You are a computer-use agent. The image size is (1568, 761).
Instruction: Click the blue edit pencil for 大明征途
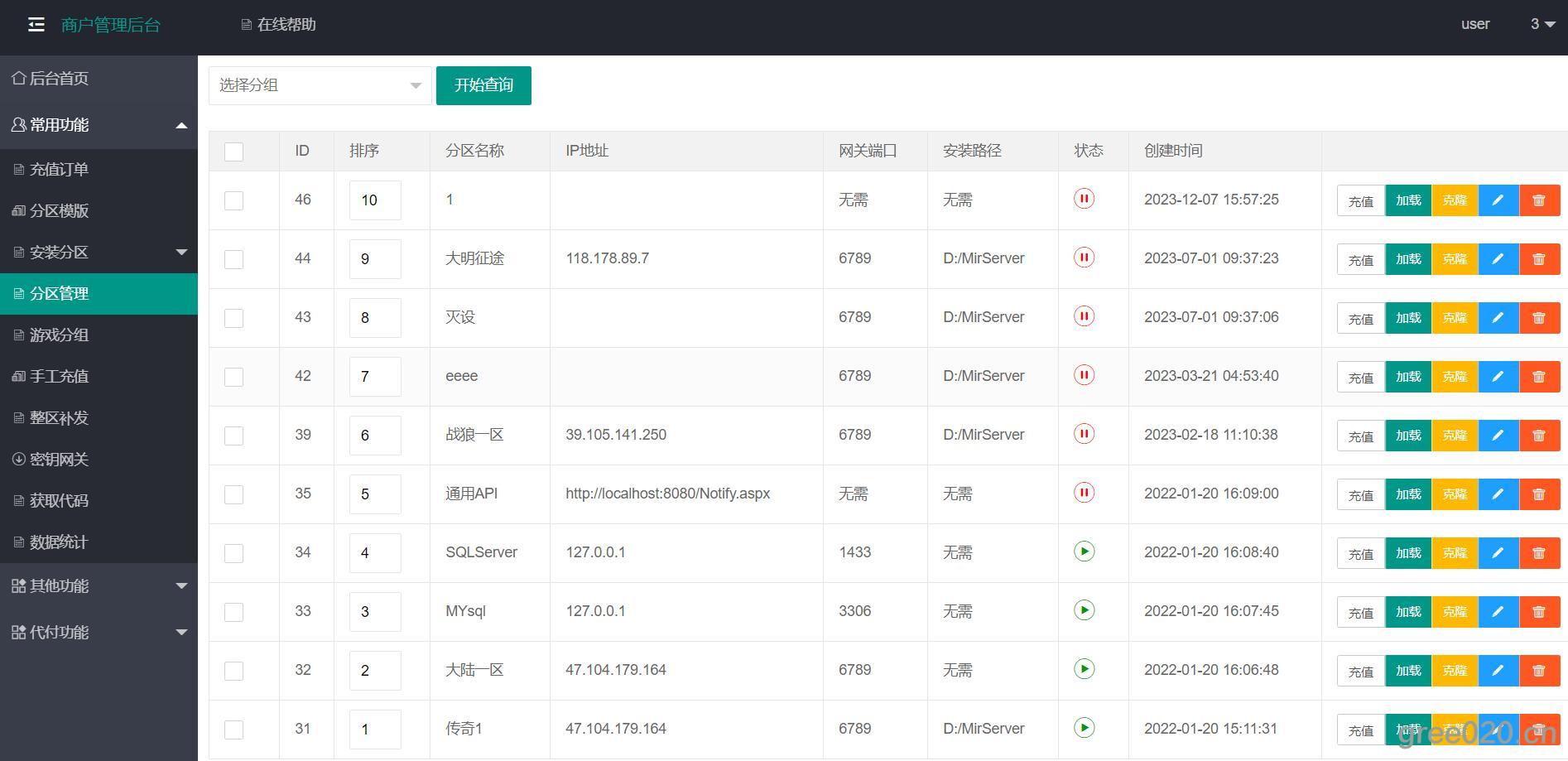point(1498,259)
